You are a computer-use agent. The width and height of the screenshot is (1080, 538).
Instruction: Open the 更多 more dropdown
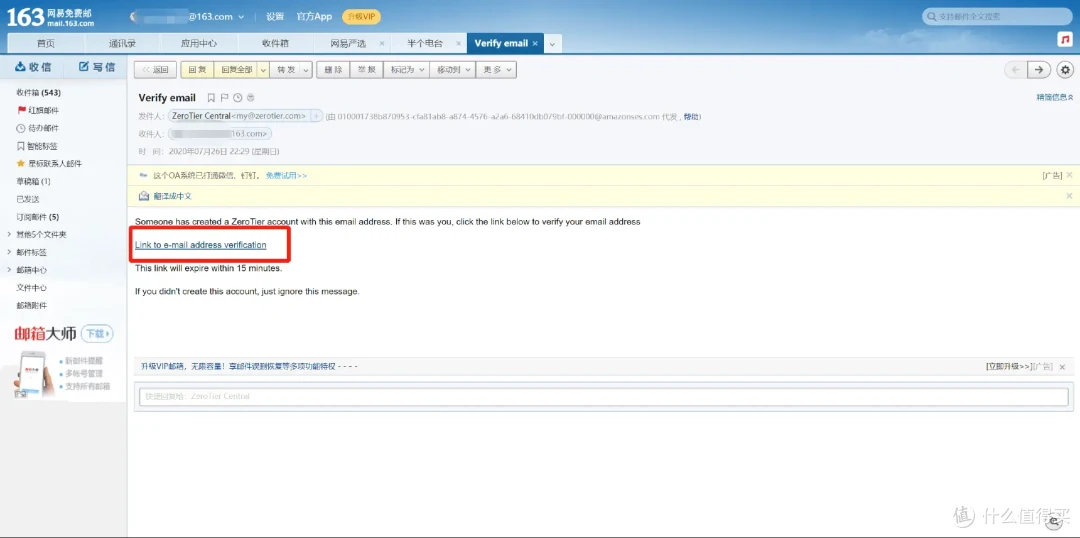coord(497,70)
